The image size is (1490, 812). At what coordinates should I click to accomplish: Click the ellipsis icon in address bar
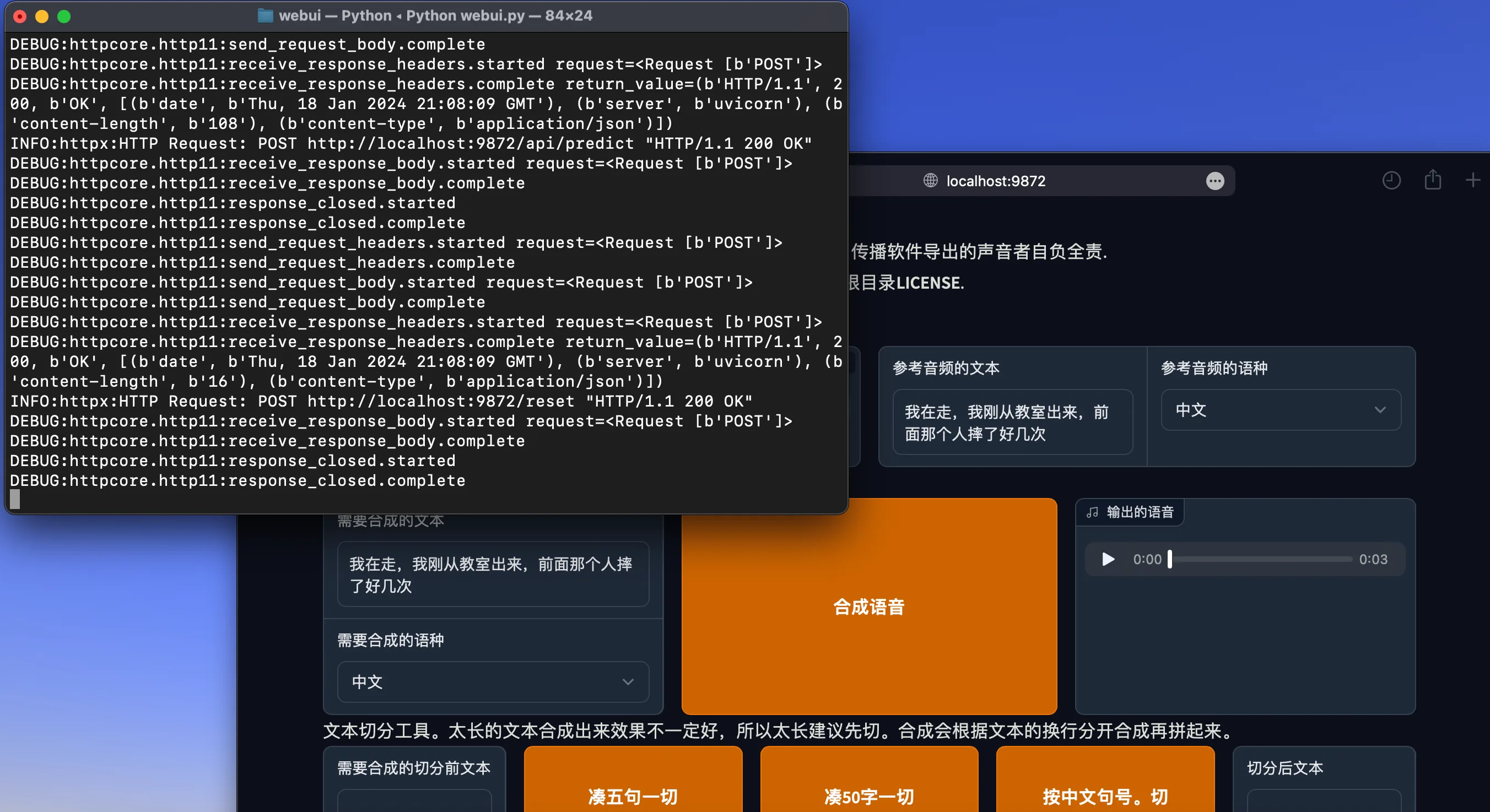click(x=1214, y=181)
